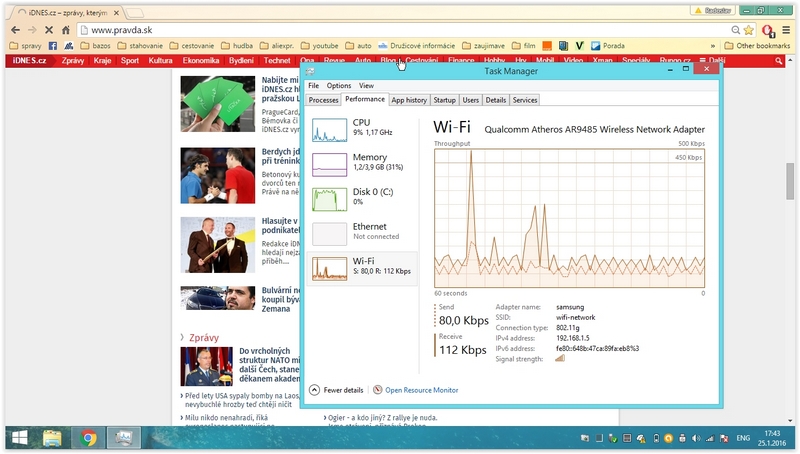
Task: Select Wi-Fi performance item
Action: pos(362,268)
